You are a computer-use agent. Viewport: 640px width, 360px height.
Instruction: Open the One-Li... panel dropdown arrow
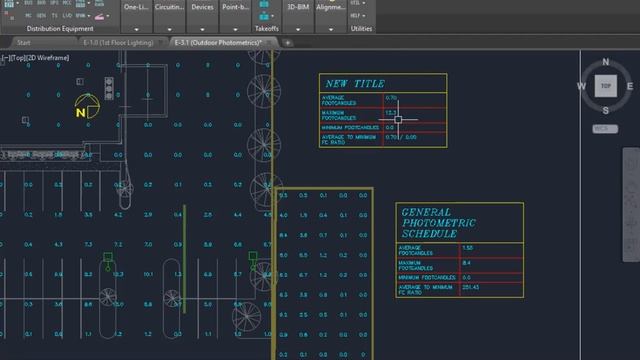(x=136, y=29)
